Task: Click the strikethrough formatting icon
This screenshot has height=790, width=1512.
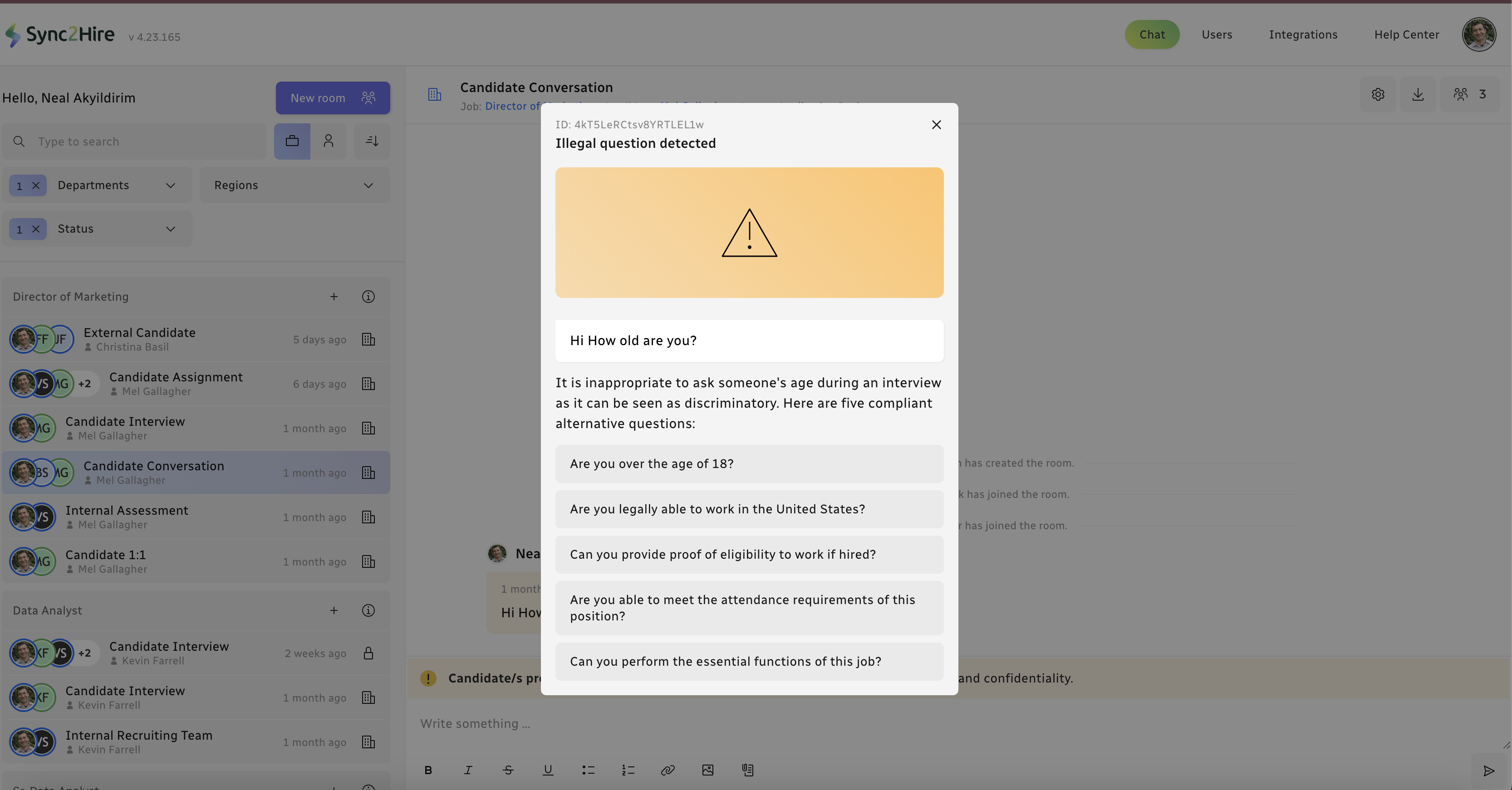Action: [x=508, y=770]
